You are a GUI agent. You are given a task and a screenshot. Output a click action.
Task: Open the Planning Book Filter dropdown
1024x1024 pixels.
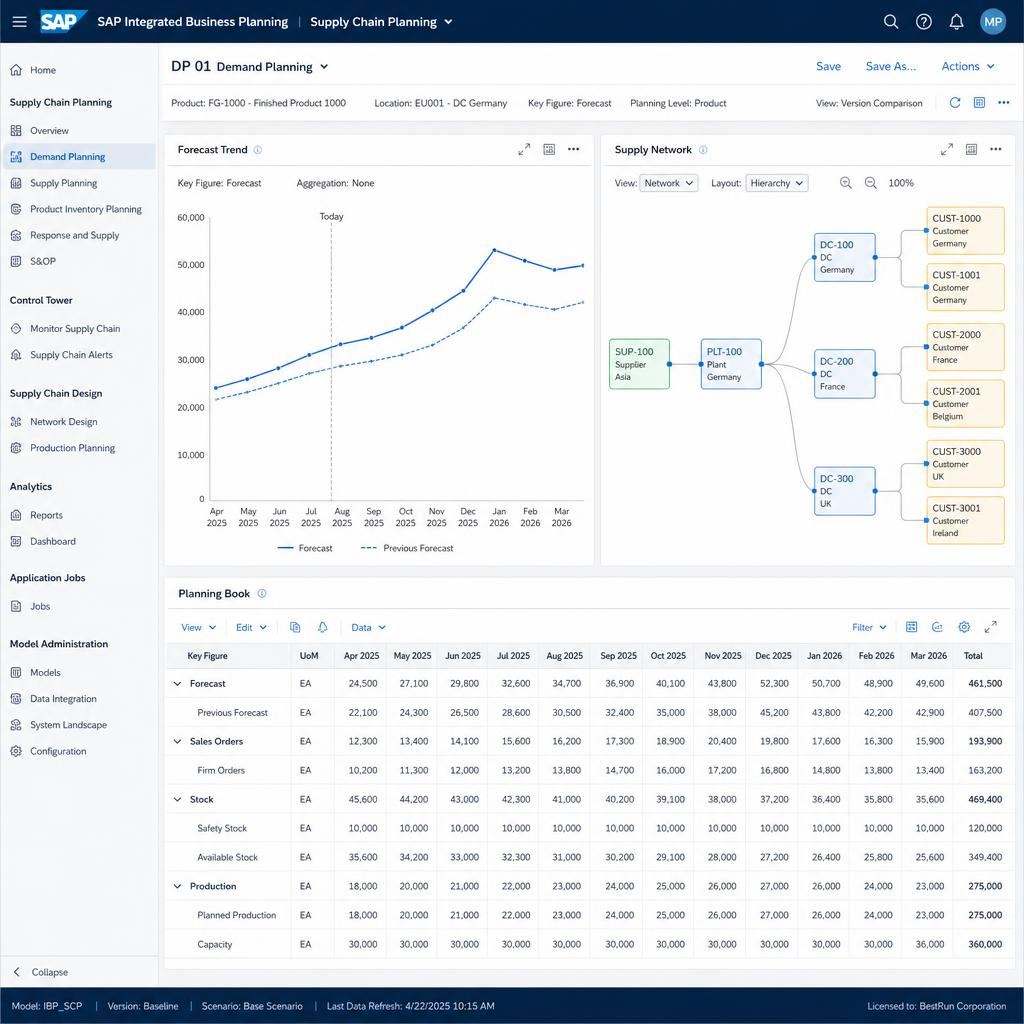tap(869, 628)
